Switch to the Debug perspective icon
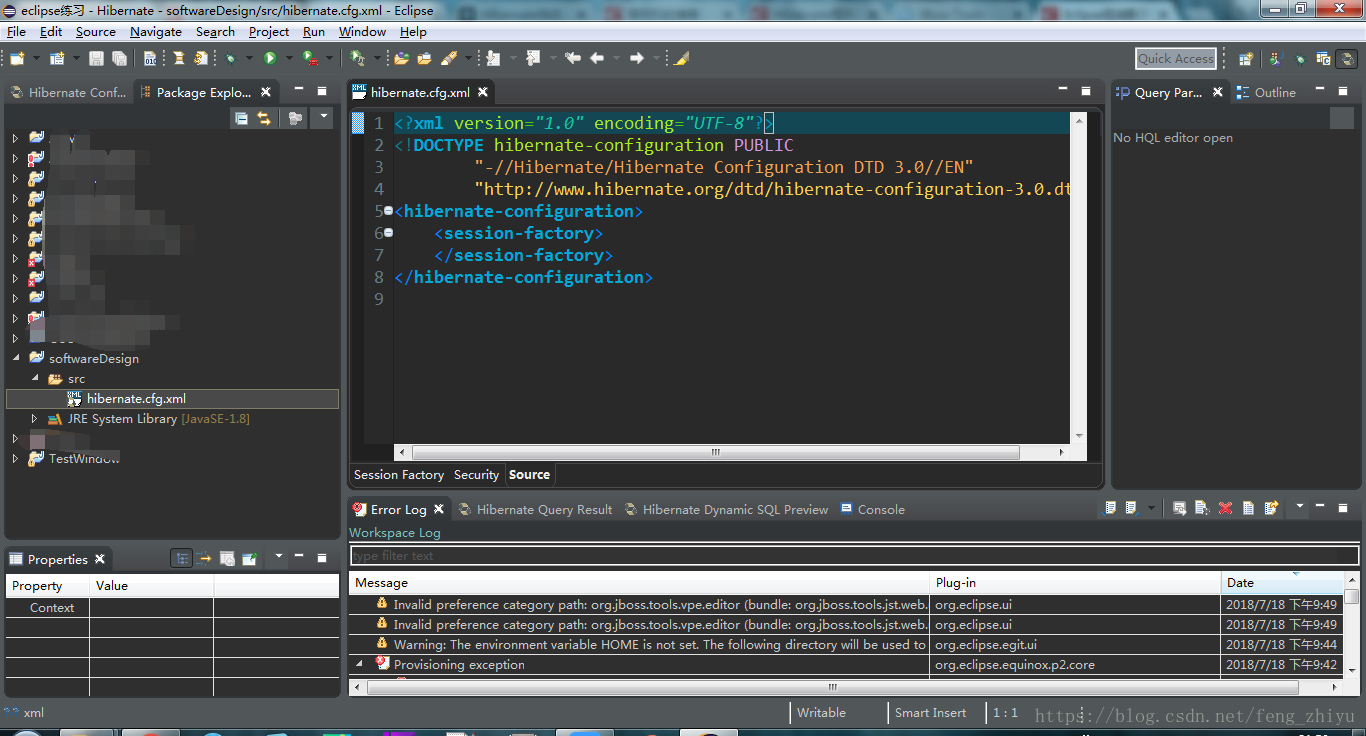 pos(1299,59)
